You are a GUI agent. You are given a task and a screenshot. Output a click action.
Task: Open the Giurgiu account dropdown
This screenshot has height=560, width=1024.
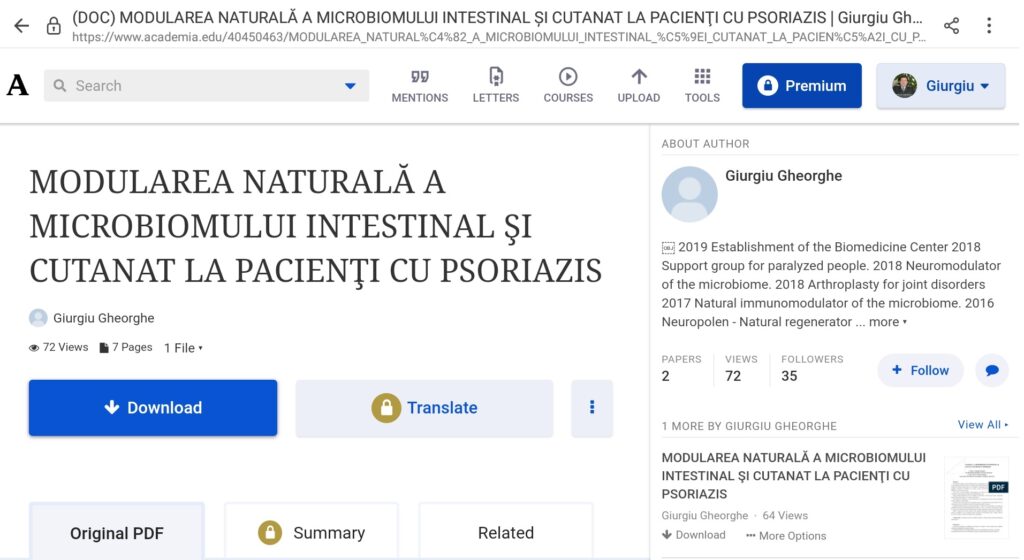(940, 86)
